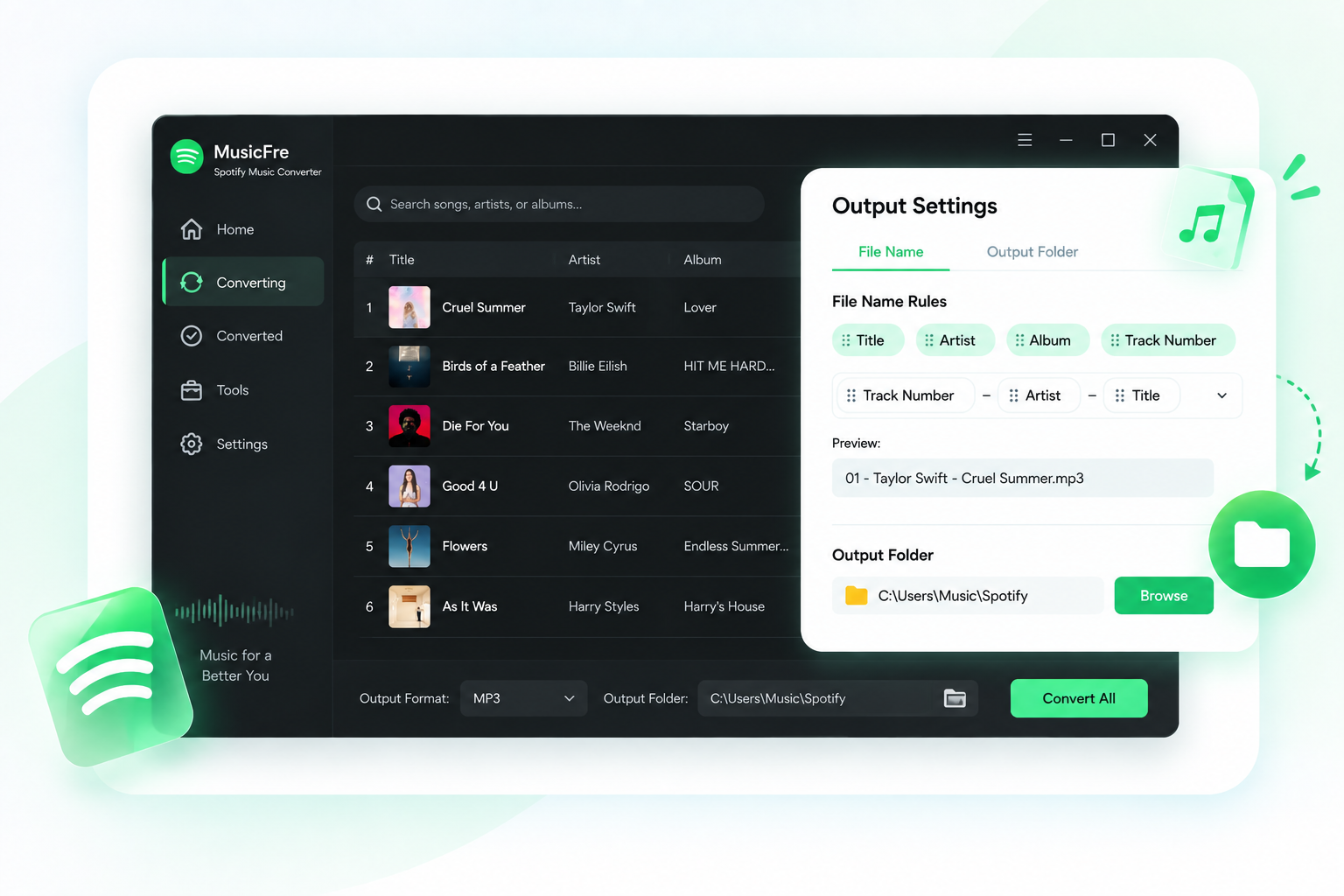Select the Album rule chip
The image size is (1344, 896).
[1048, 340]
